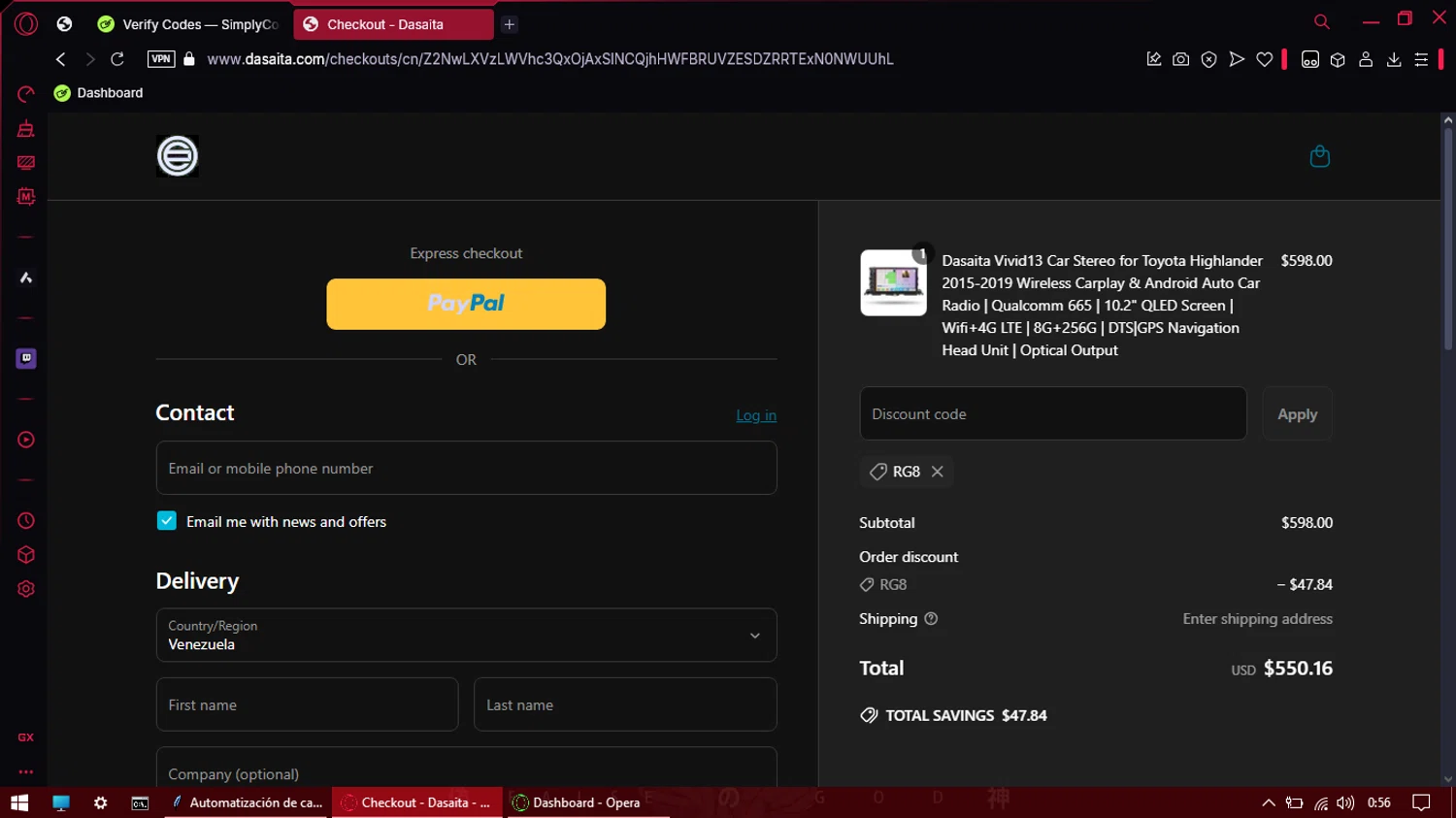Screen dimensions: 1456x818
Task: Open a new tab with plus button
Action: coord(510,24)
